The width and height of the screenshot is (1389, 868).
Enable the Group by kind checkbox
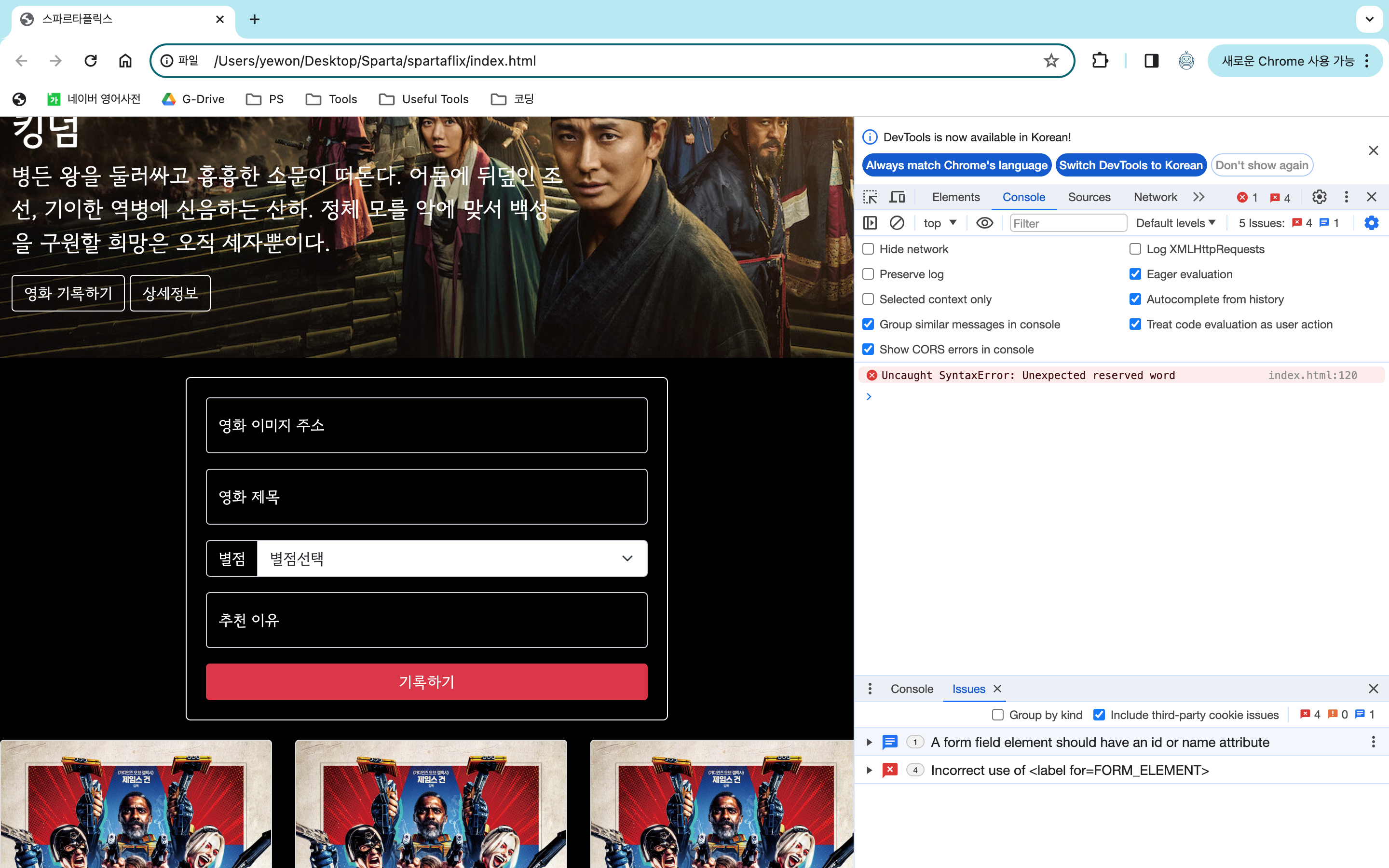(x=998, y=715)
